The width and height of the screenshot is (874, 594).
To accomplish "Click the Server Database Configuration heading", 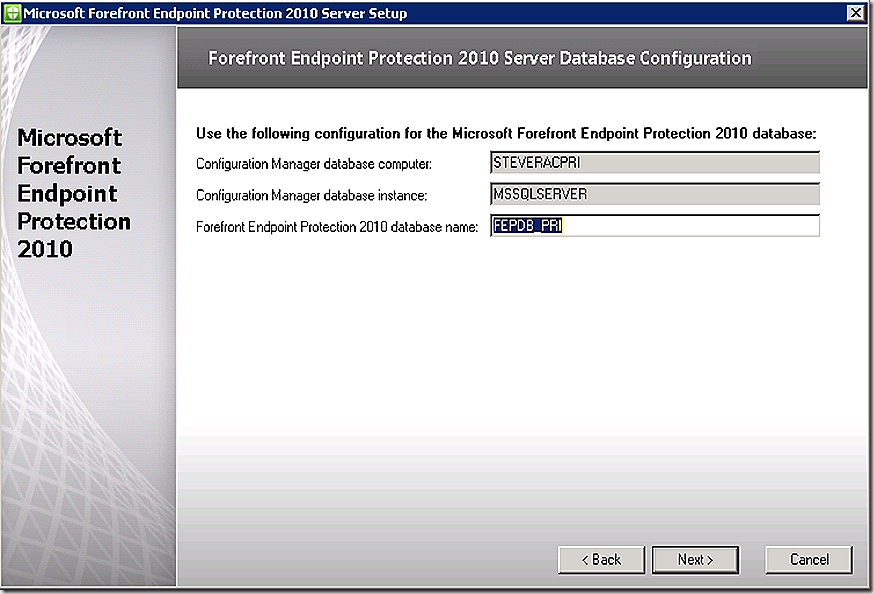I will pyautogui.click(x=480, y=58).
